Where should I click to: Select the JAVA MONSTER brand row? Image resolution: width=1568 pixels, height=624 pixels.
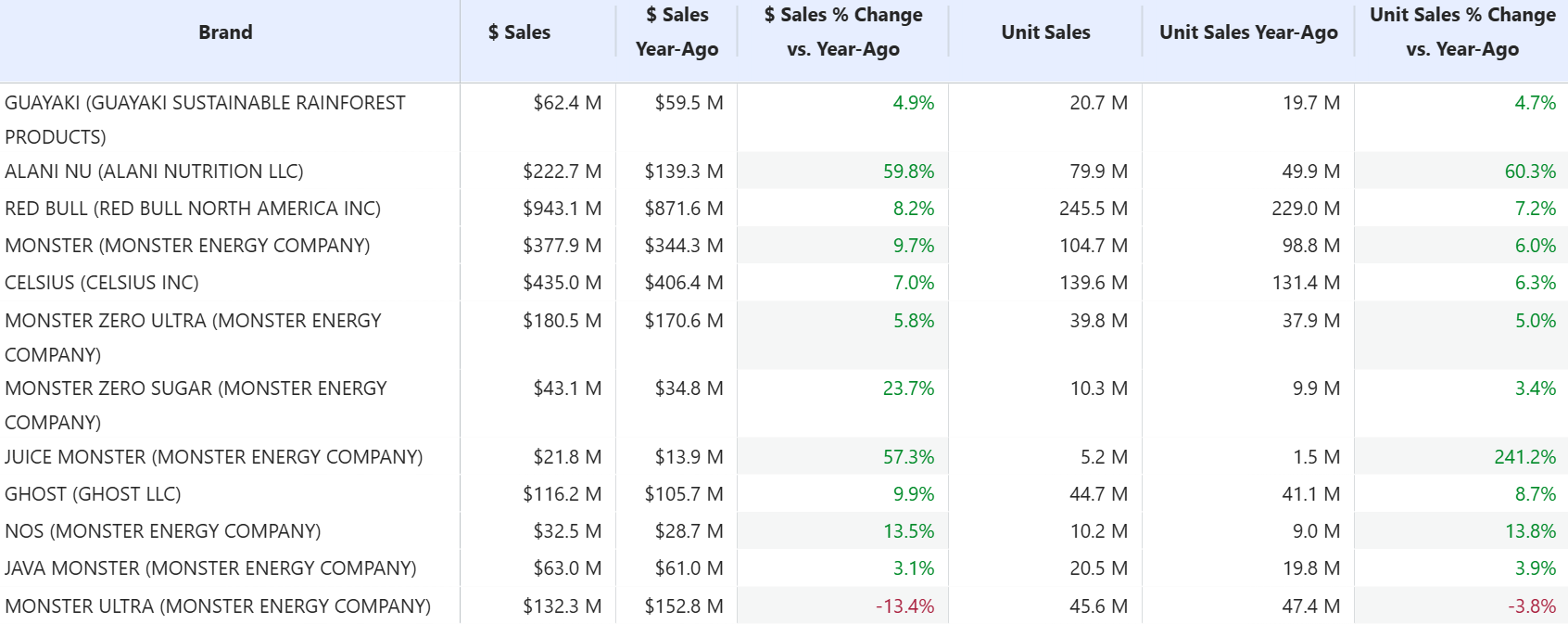(210, 568)
